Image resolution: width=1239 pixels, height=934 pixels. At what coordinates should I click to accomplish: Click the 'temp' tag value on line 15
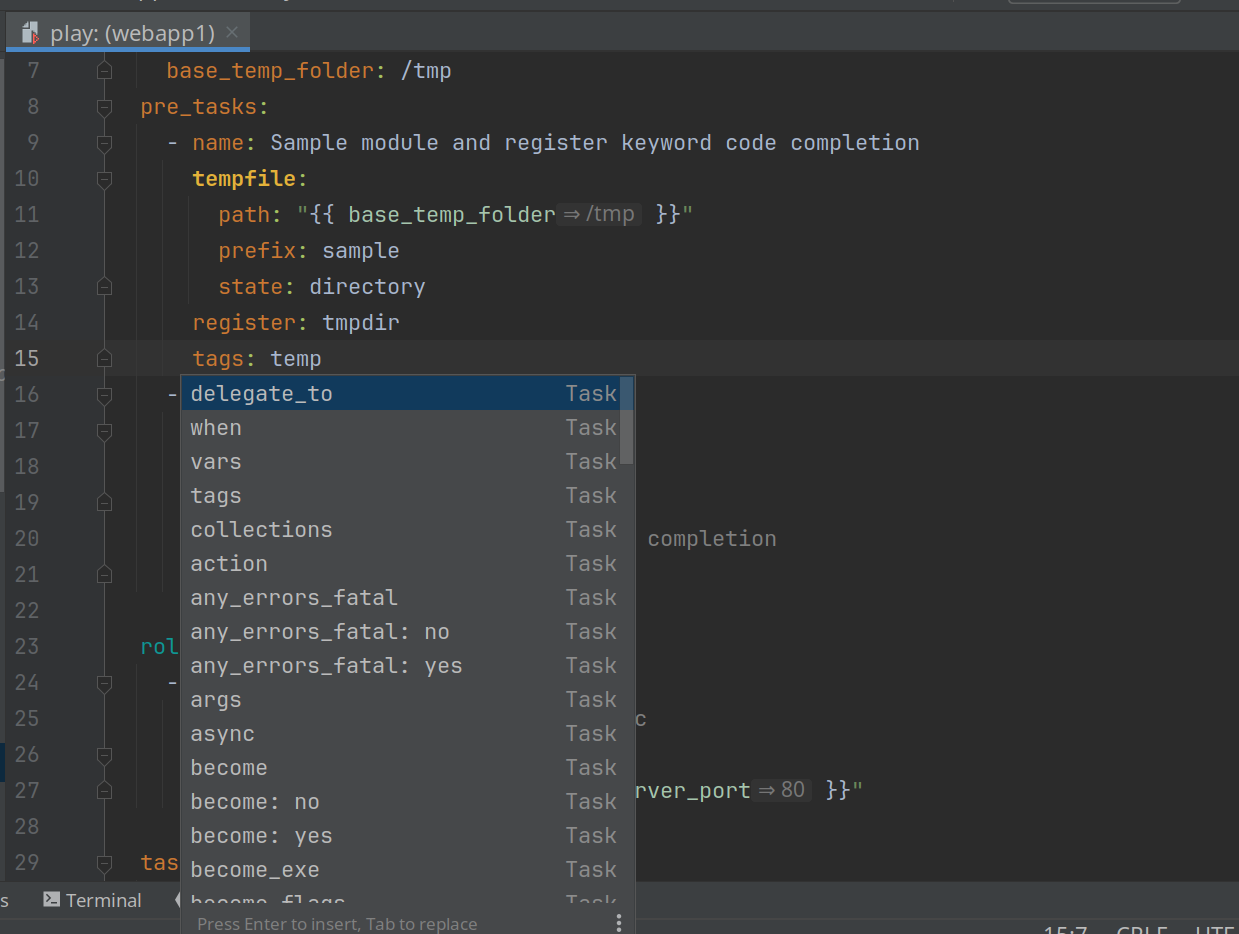(x=296, y=359)
